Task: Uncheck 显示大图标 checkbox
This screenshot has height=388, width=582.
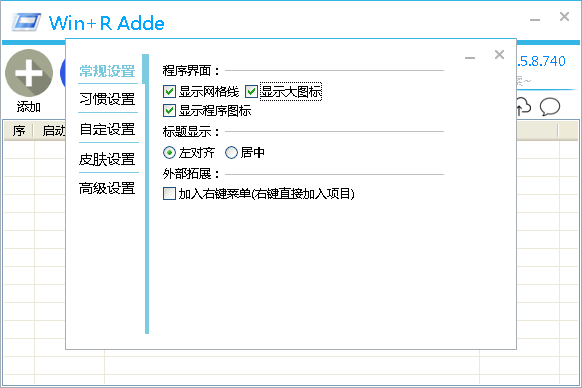Action: (251, 91)
